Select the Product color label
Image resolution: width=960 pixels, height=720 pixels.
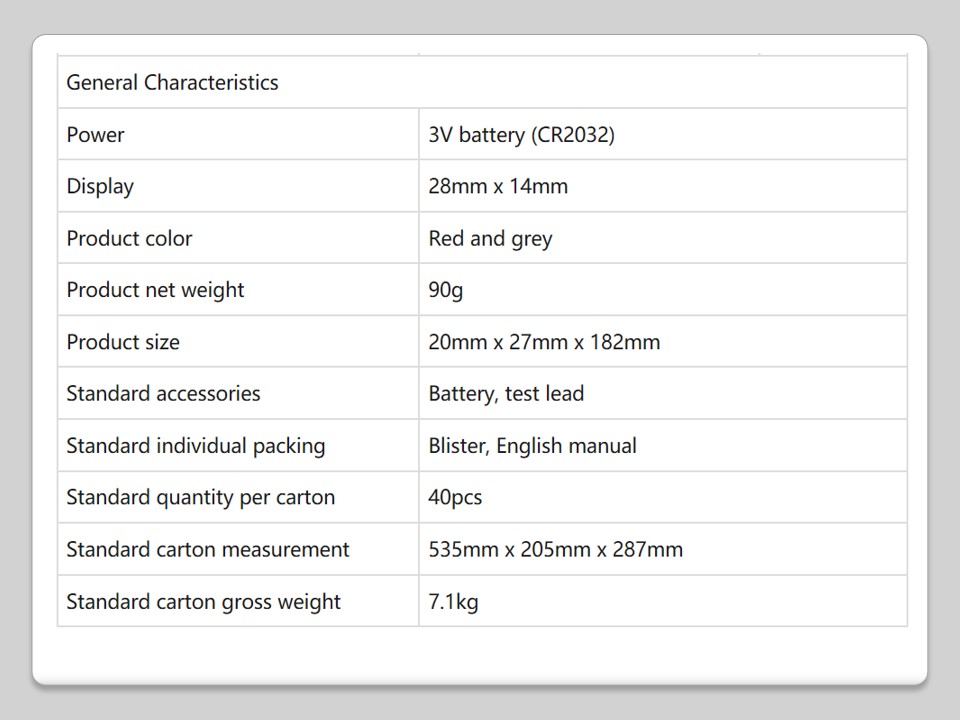coord(129,238)
